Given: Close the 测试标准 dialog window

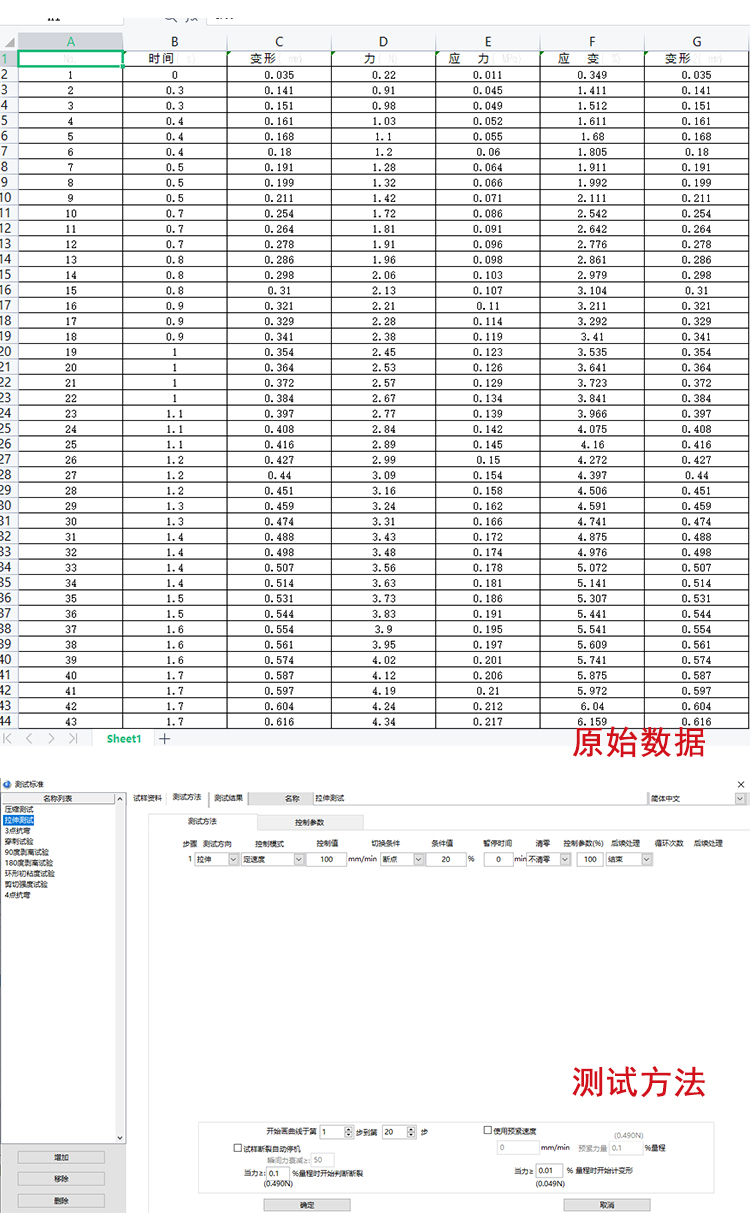Looking at the screenshot, I should (740, 784).
